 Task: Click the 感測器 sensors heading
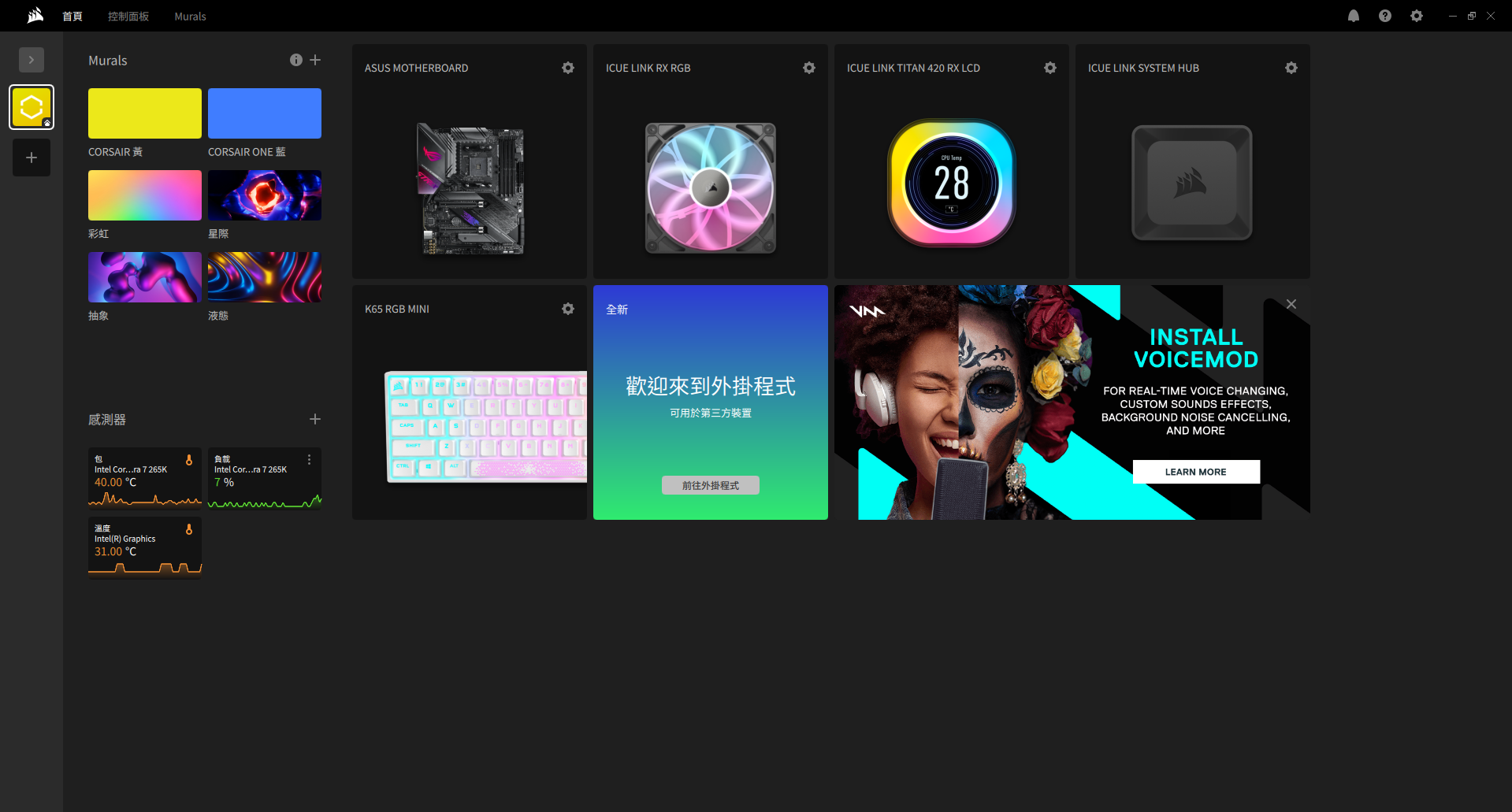[x=107, y=420]
